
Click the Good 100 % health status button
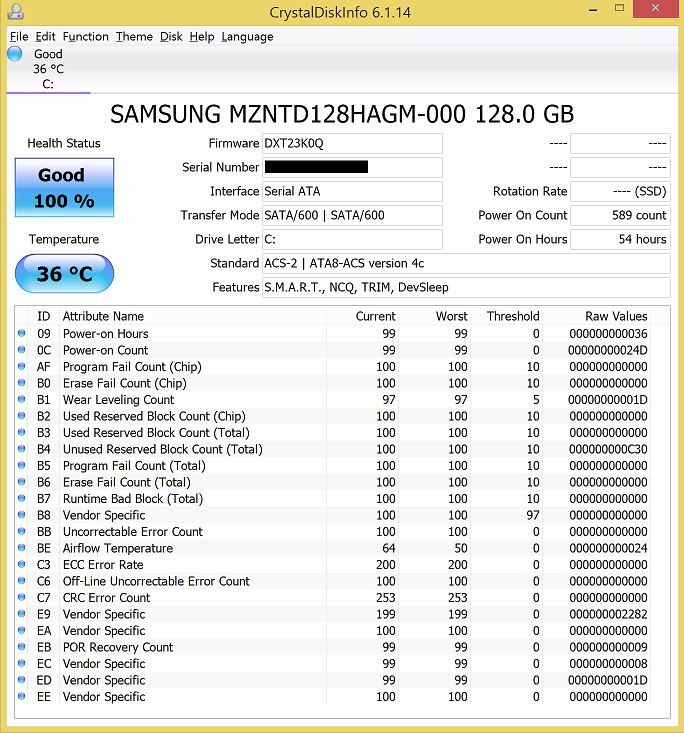[65, 187]
